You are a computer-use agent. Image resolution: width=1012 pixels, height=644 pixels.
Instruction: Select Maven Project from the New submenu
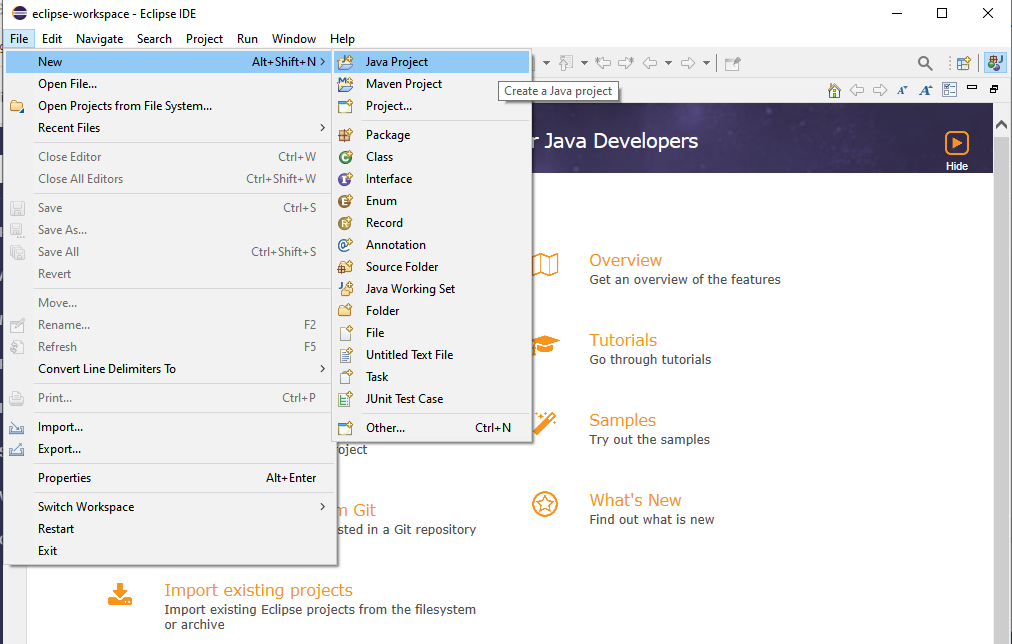(x=403, y=84)
